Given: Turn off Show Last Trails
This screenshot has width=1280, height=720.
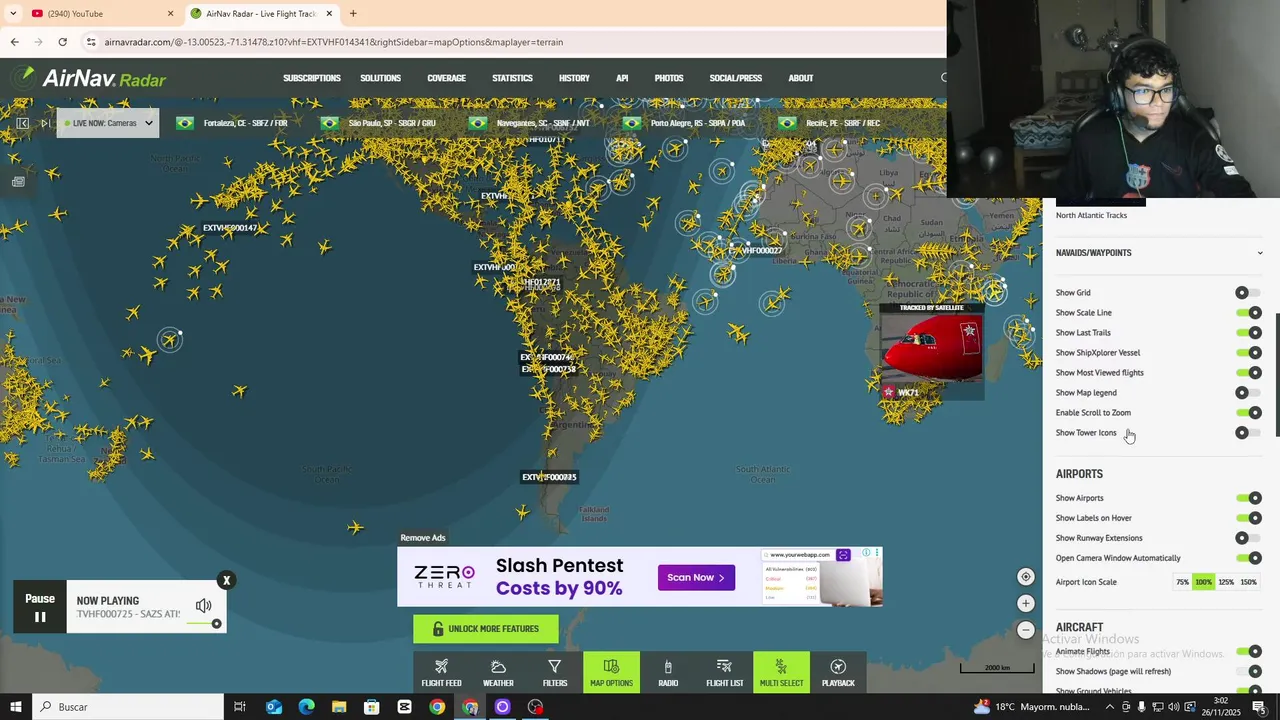Looking at the screenshot, I should (1249, 333).
